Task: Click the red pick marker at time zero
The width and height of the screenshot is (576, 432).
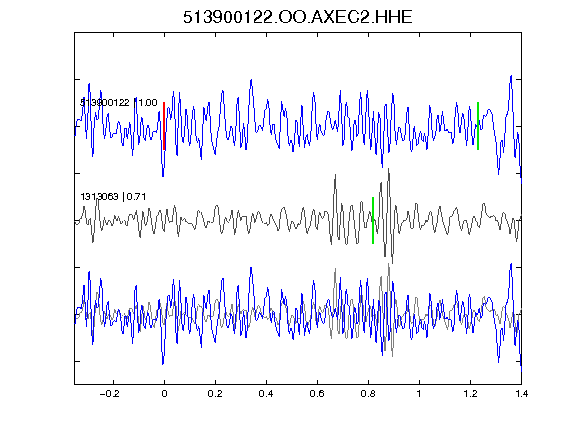Action: click(x=164, y=126)
